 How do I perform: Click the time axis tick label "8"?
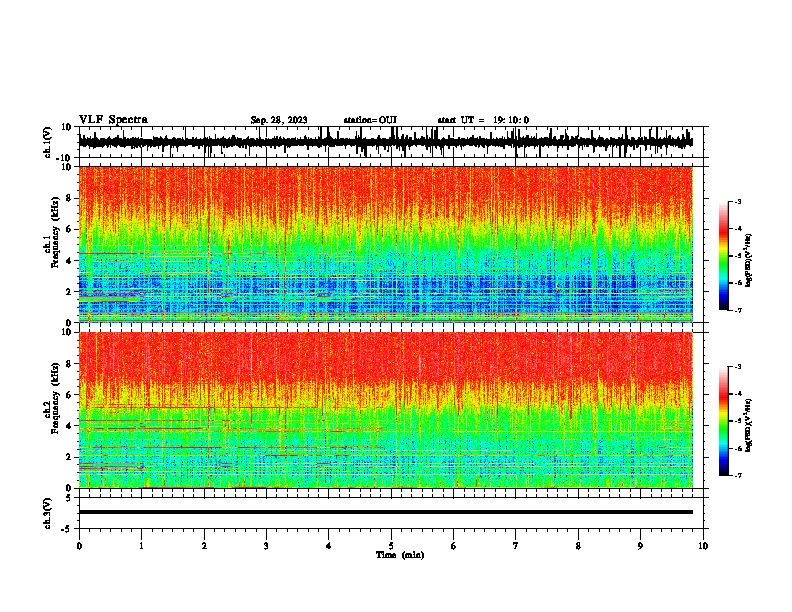pyautogui.click(x=578, y=546)
